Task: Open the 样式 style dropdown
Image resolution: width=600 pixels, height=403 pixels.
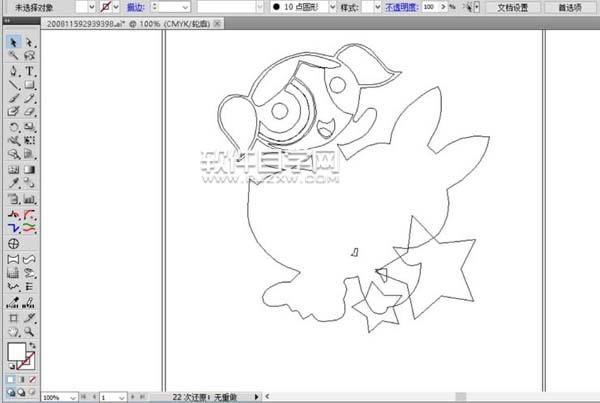Action: 377,7
